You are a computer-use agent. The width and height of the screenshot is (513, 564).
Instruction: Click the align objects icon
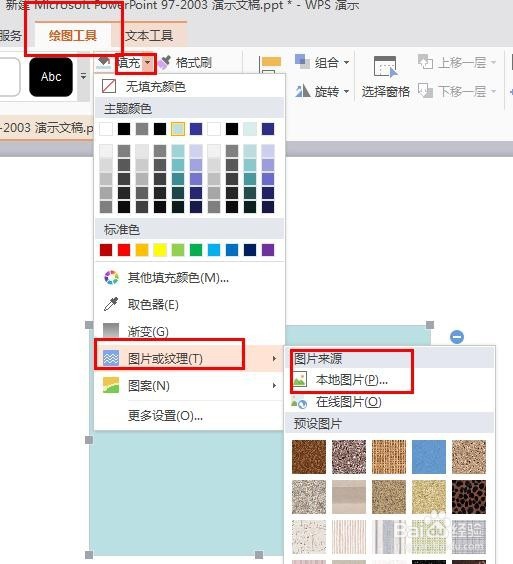coord(270,64)
